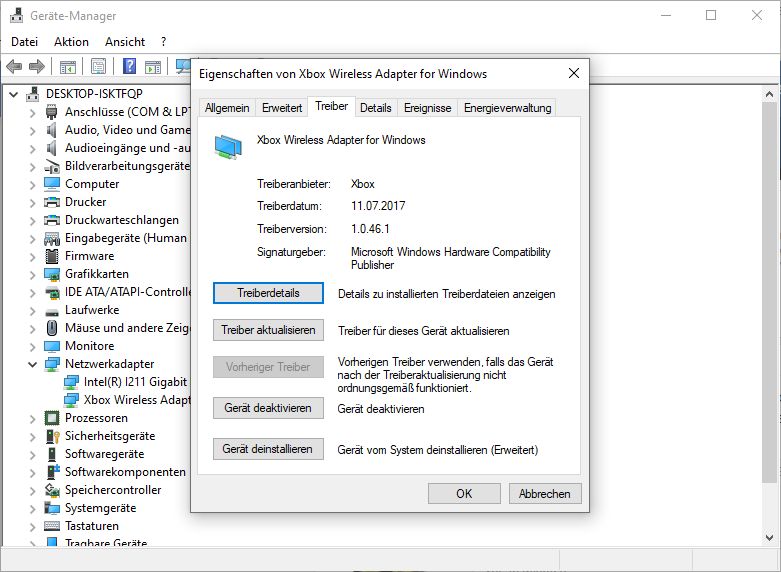Collapse the Netzwerkadapter node
Image resolution: width=781 pixels, height=572 pixels.
pos(32,364)
